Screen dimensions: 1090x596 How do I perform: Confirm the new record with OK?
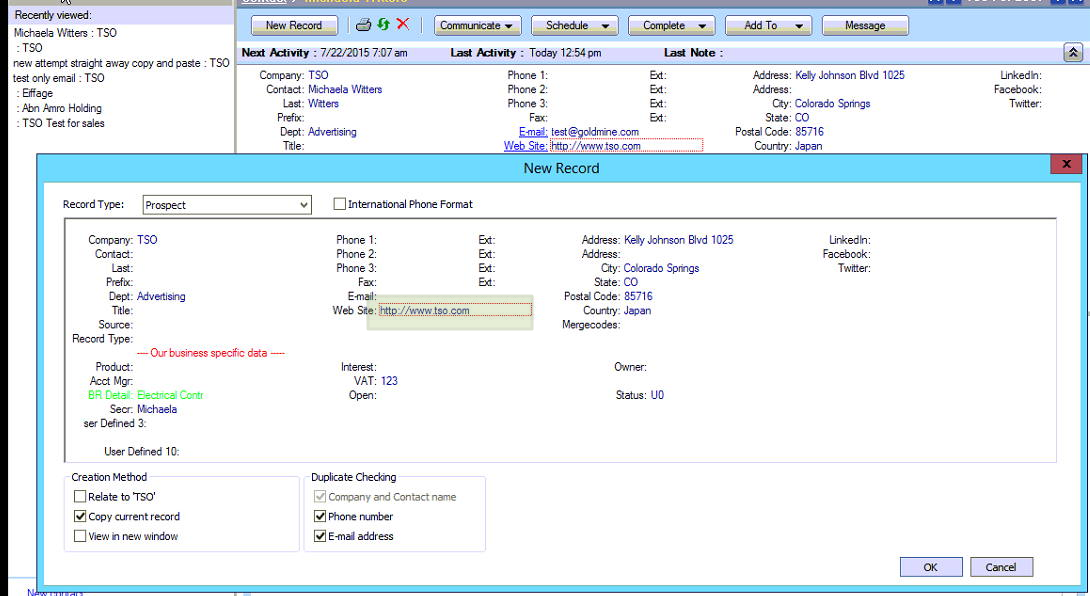(930, 566)
